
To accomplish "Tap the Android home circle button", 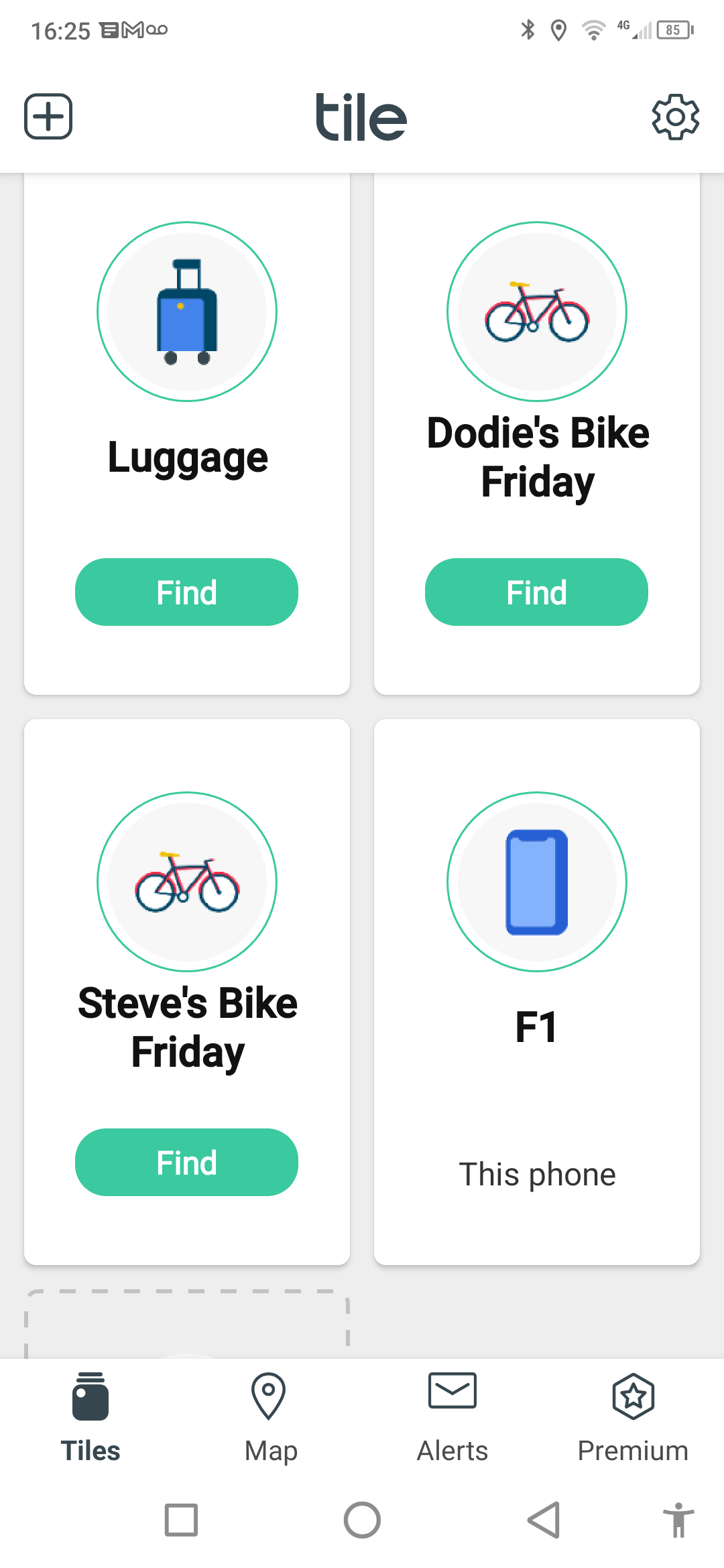I will [x=362, y=1520].
